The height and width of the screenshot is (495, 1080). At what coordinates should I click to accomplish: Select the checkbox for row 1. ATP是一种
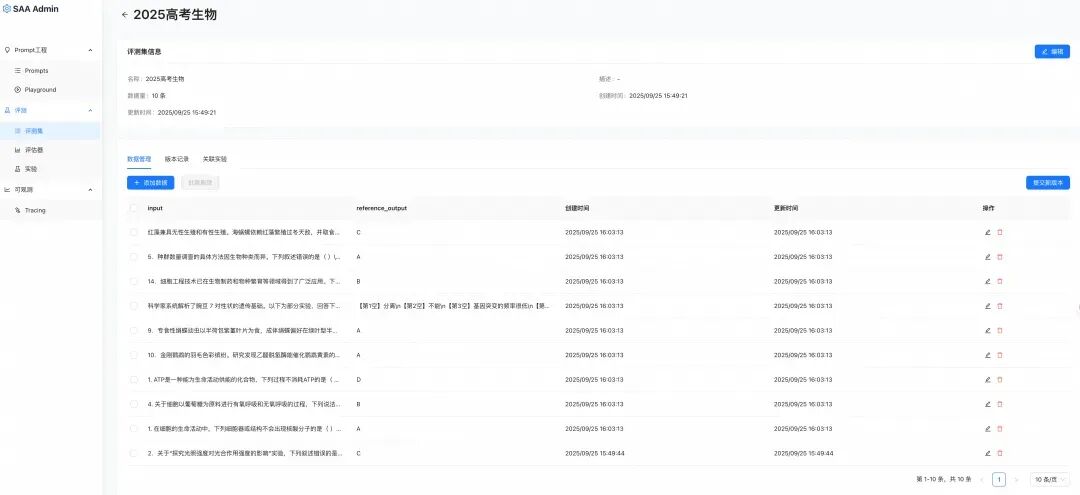134,379
